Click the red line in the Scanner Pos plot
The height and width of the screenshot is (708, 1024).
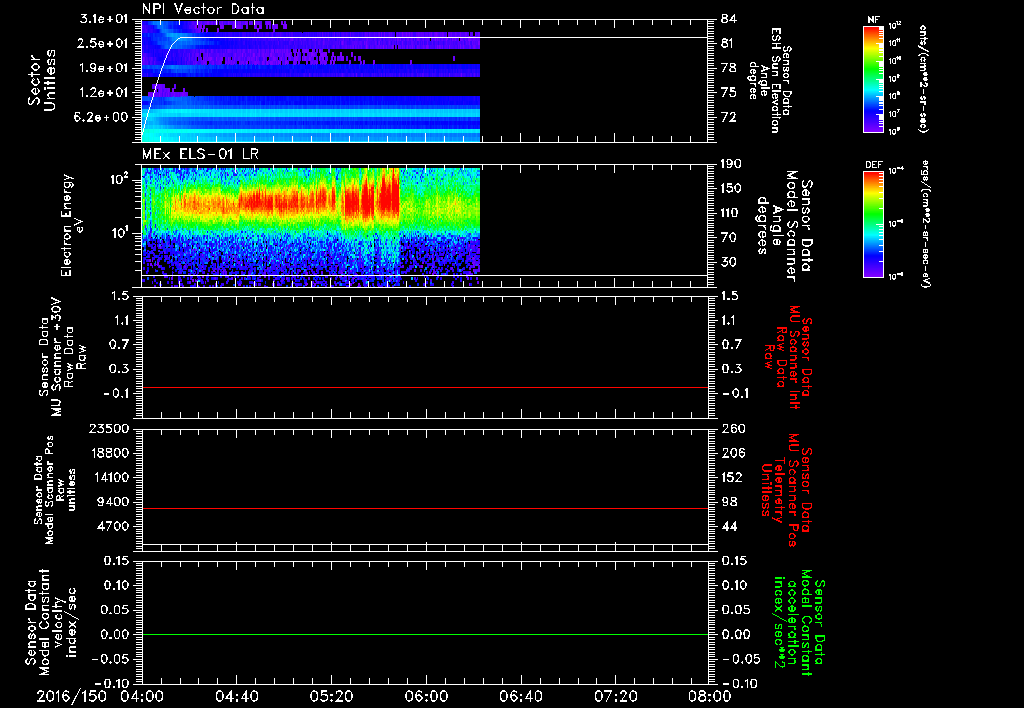pyautogui.click(x=425, y=508)
